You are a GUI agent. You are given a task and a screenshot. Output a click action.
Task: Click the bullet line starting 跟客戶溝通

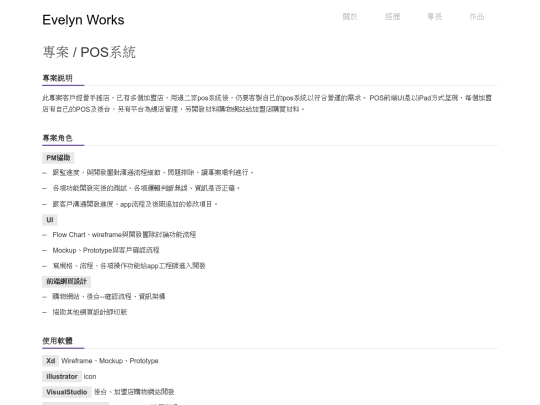135,204
